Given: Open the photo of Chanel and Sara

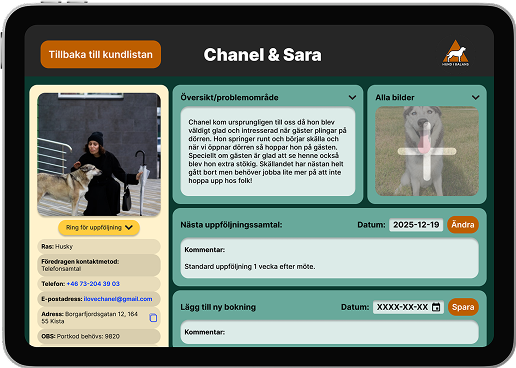Looking at the screenshot, I should 99,154.
